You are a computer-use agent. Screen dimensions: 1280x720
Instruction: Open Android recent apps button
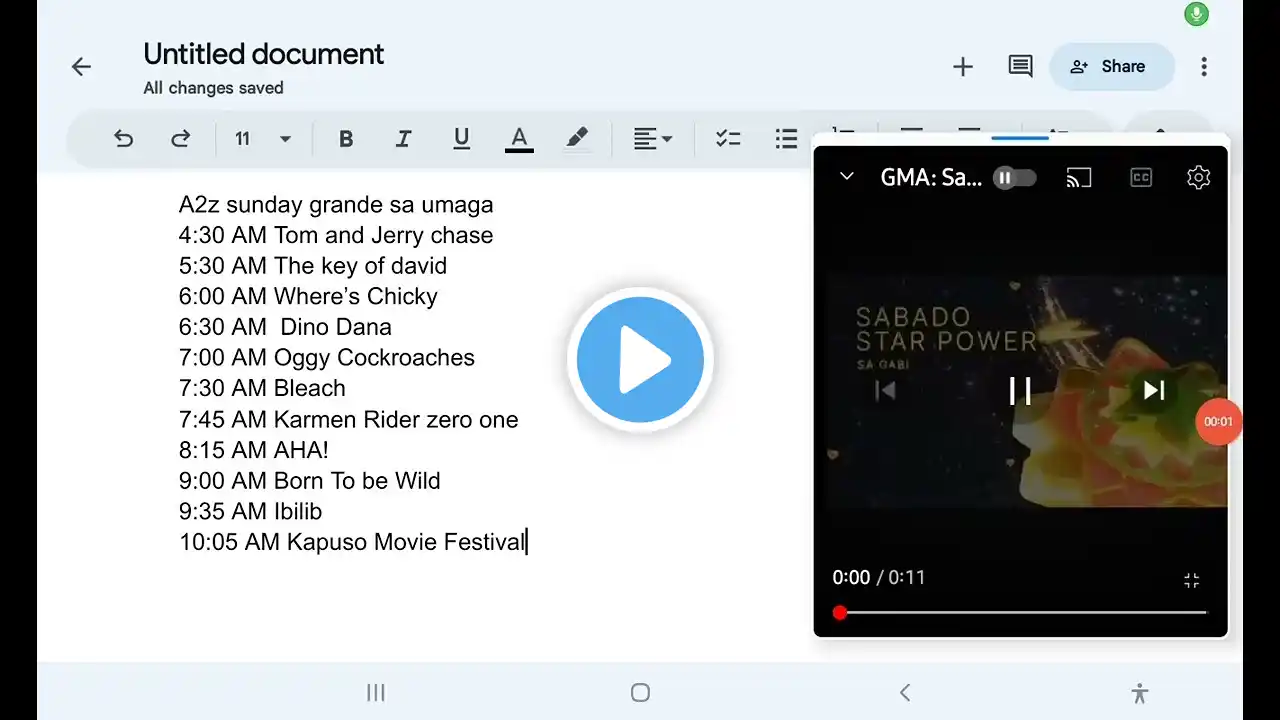[376, 692]
